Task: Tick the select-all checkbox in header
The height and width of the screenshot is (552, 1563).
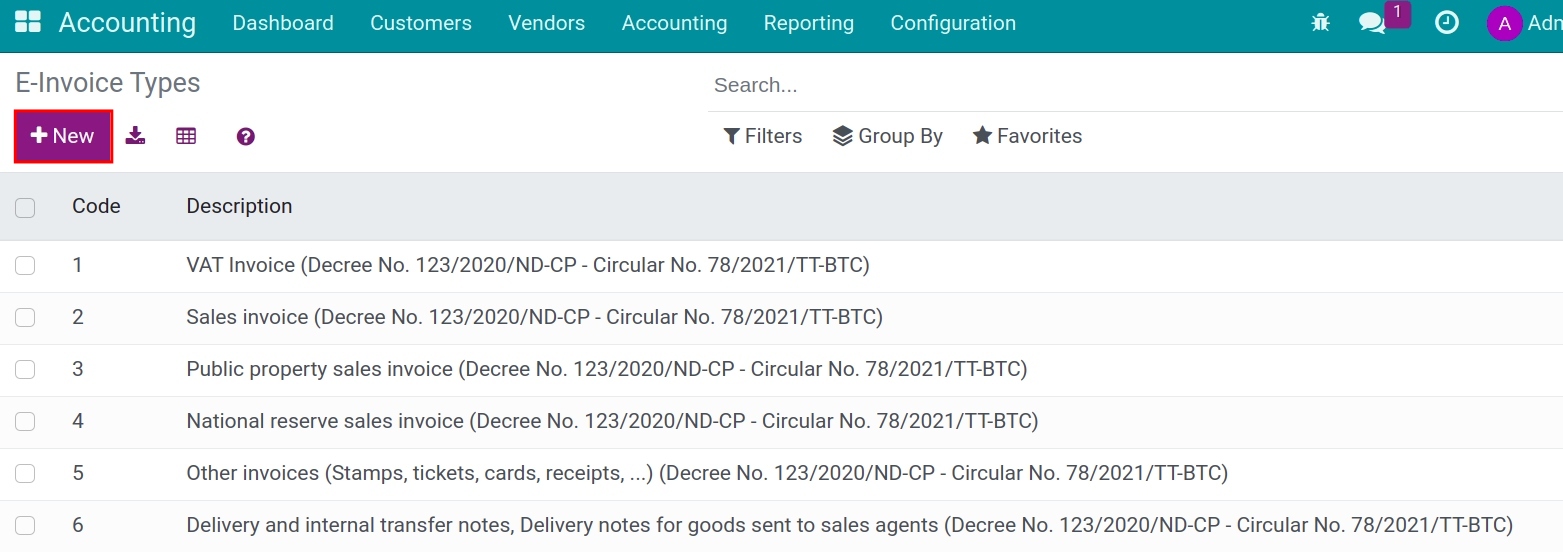Action: [25, 207]
